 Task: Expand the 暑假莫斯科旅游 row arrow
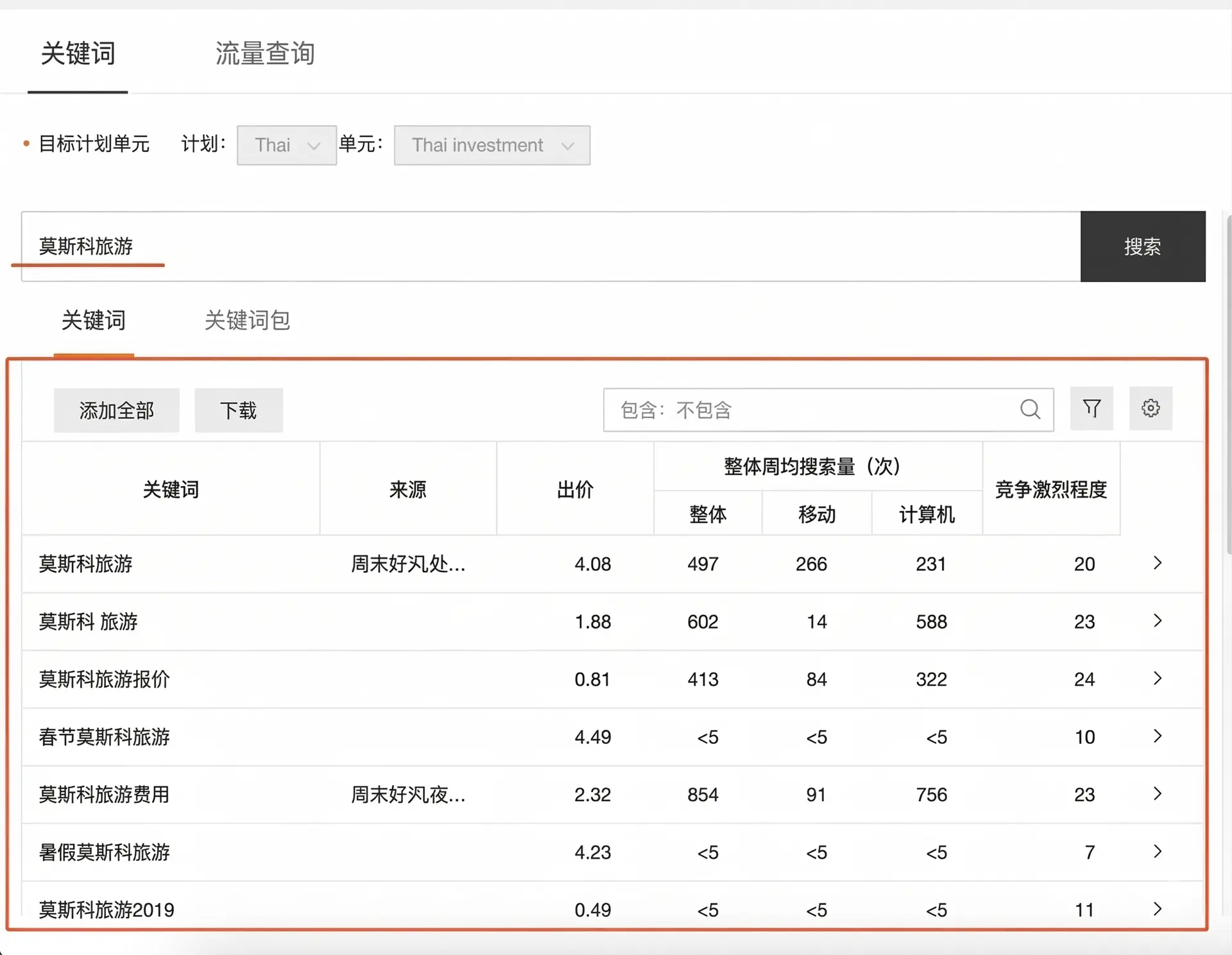tap(1158, 852)
